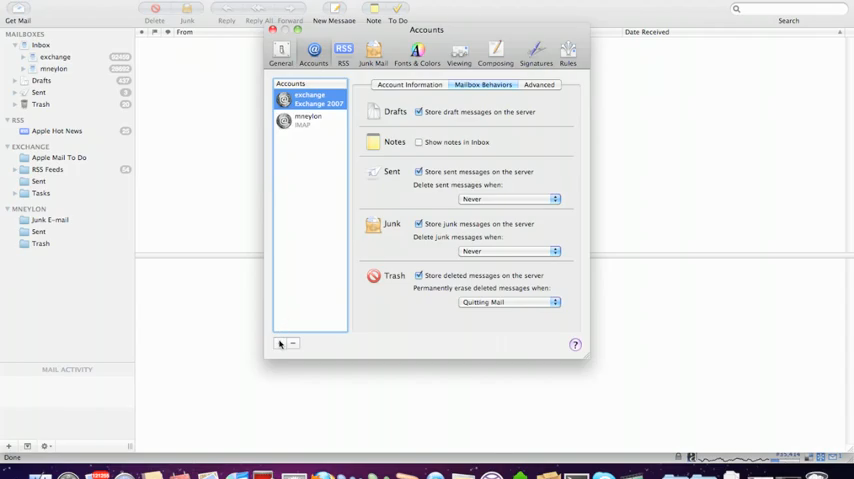Open the sidebar gear action menu

click(46, 446)
